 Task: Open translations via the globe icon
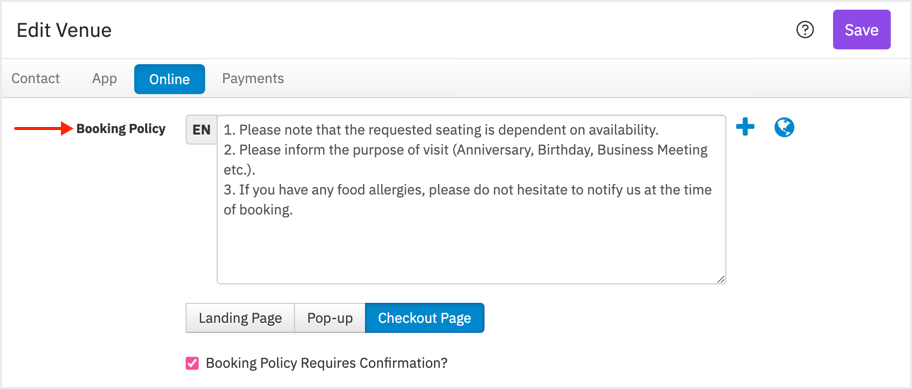[784, 127]
